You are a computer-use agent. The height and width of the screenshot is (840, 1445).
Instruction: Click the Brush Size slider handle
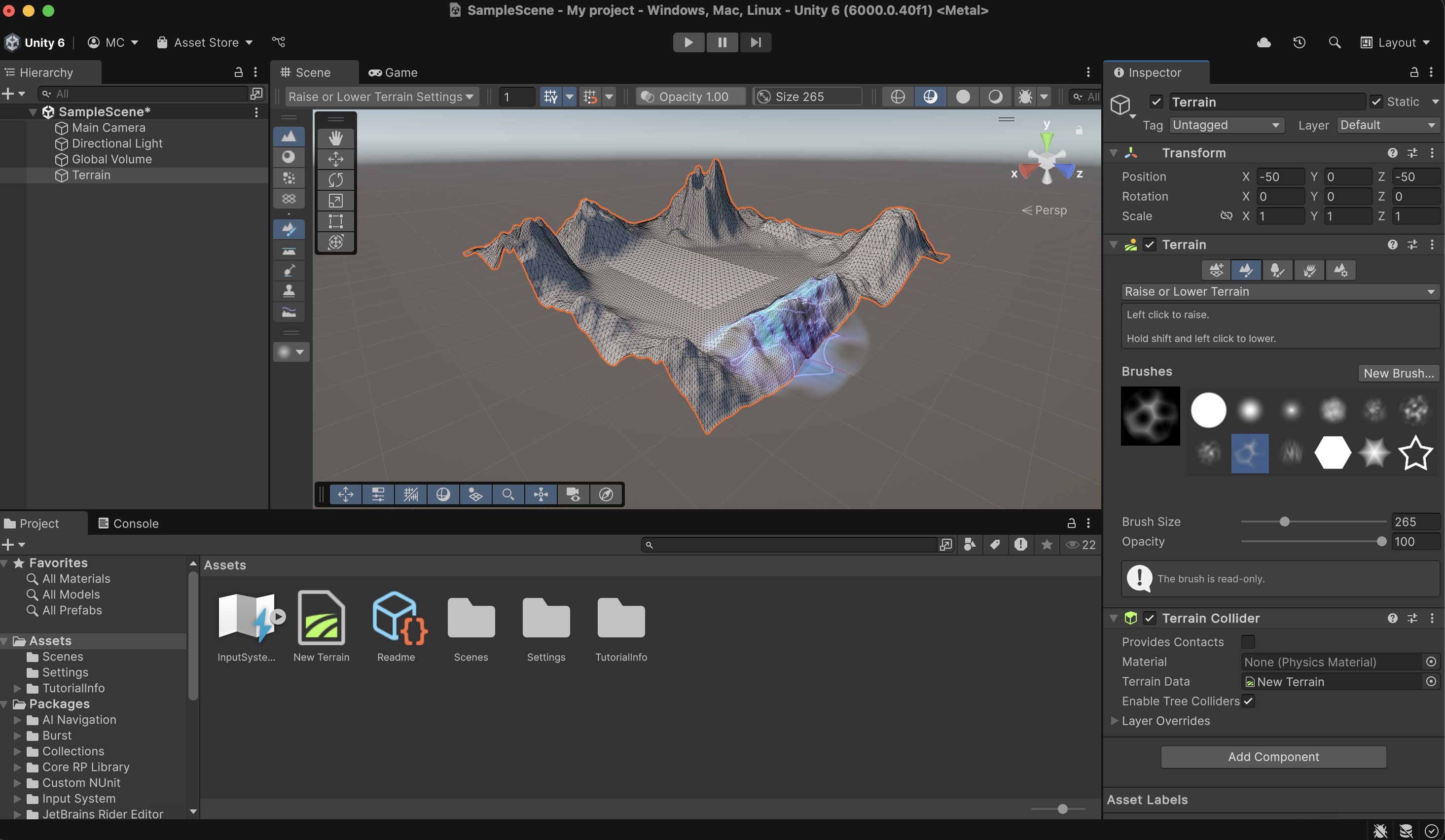[1284, 522]
